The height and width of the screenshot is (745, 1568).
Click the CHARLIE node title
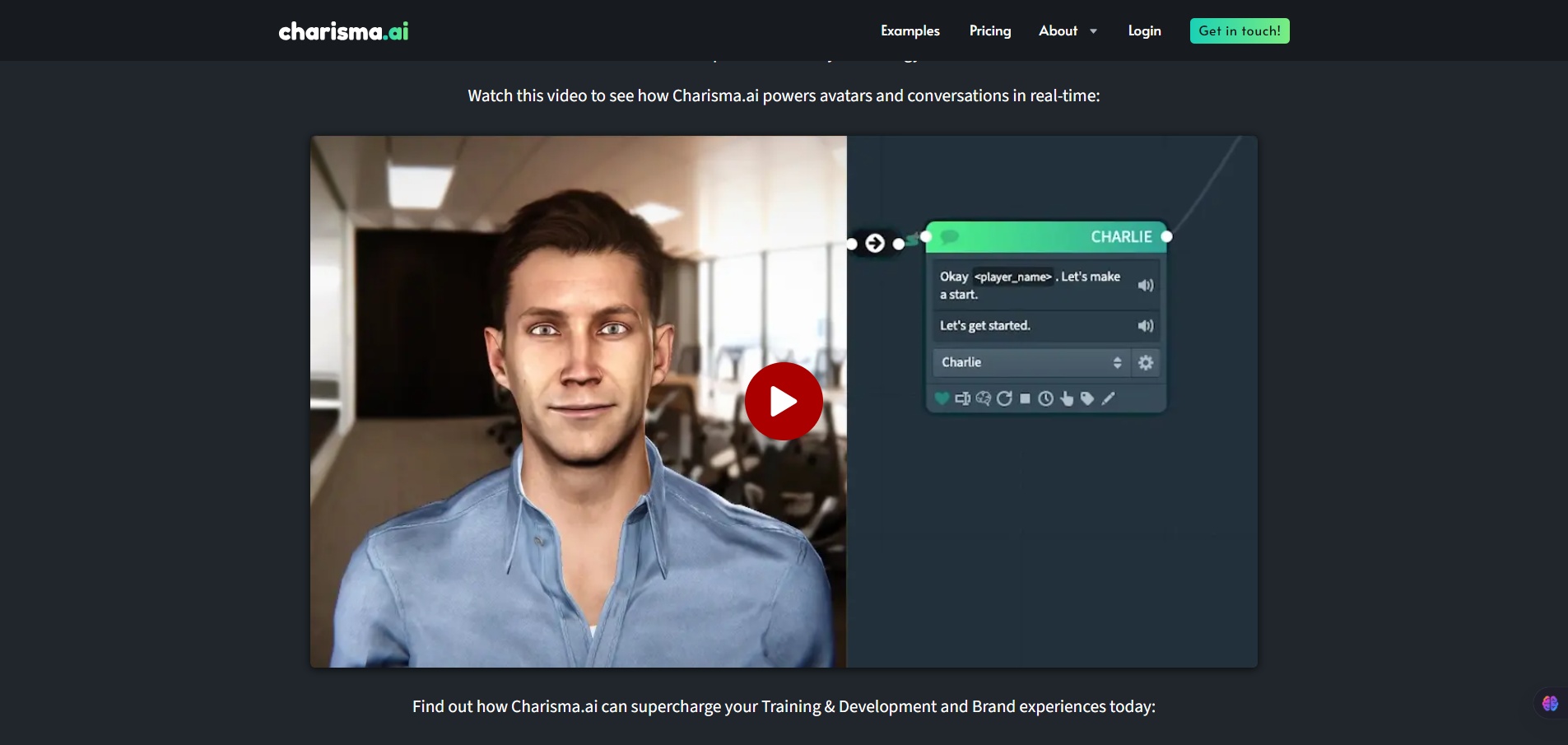tap(1121, 236)
